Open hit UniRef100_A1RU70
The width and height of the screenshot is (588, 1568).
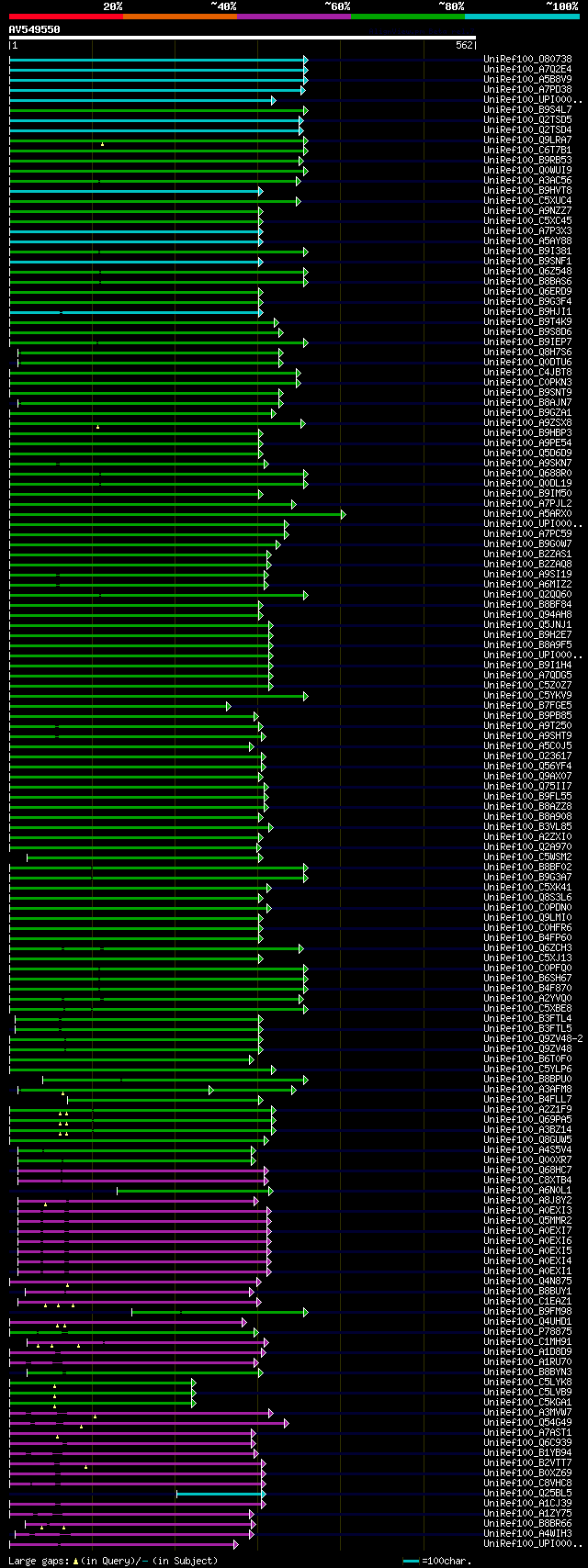[527, 1362]
